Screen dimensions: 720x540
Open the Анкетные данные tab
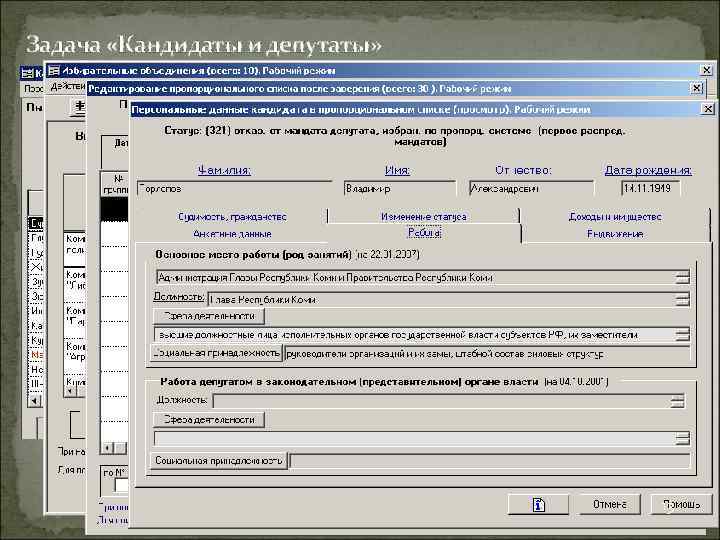[x=232, y=234]
